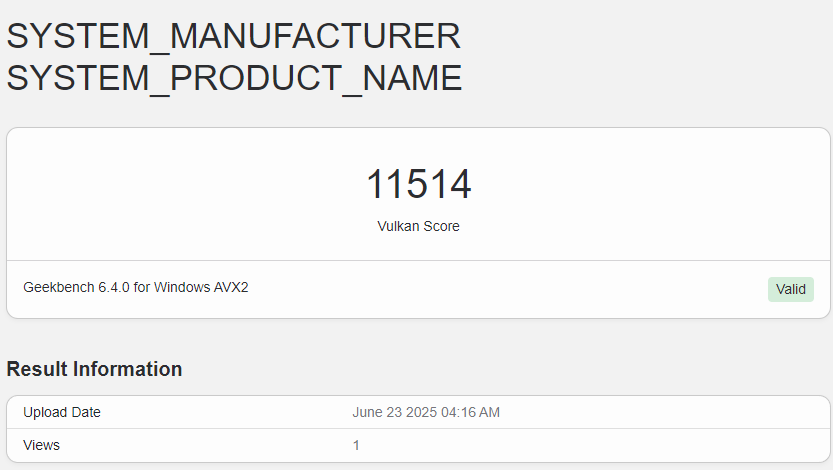Click the word Score below 11514
The image size is (833, 470).
point(441,226)
